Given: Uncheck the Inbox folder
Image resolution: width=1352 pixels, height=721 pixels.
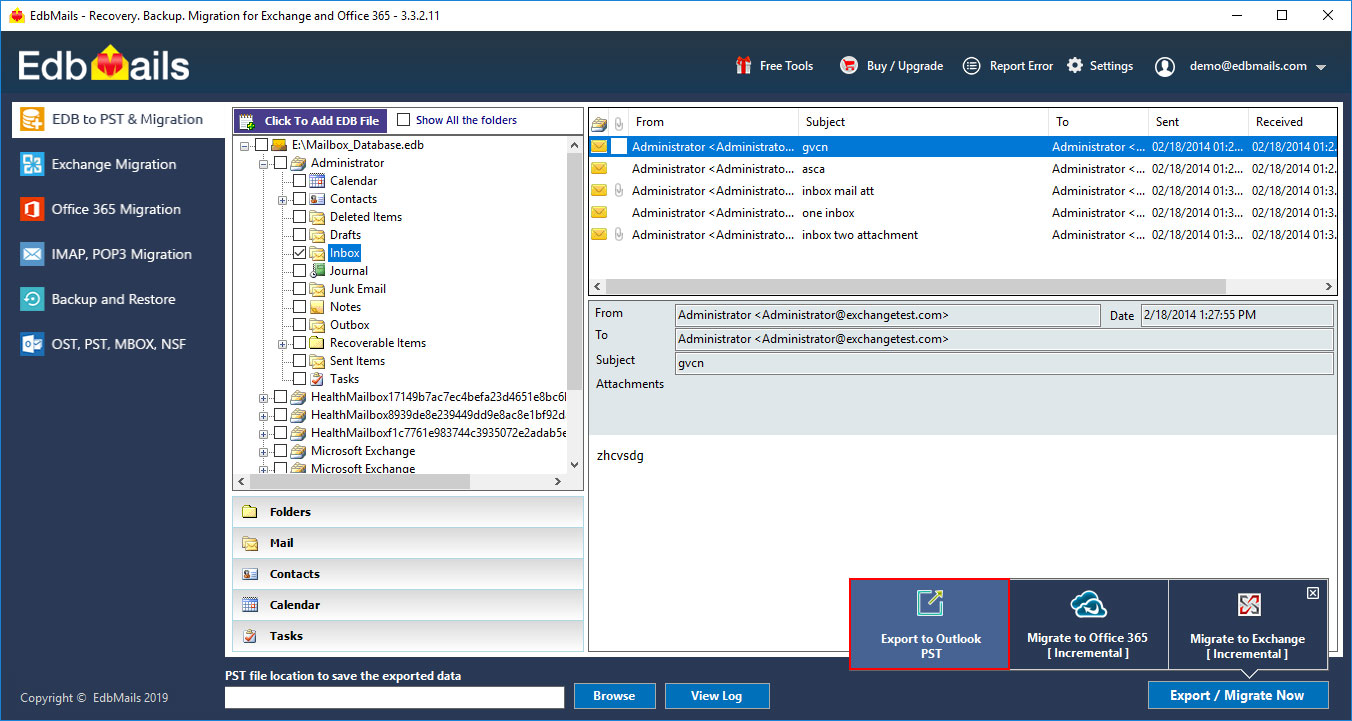Looking at the screenshot, I should click(299, 252).
